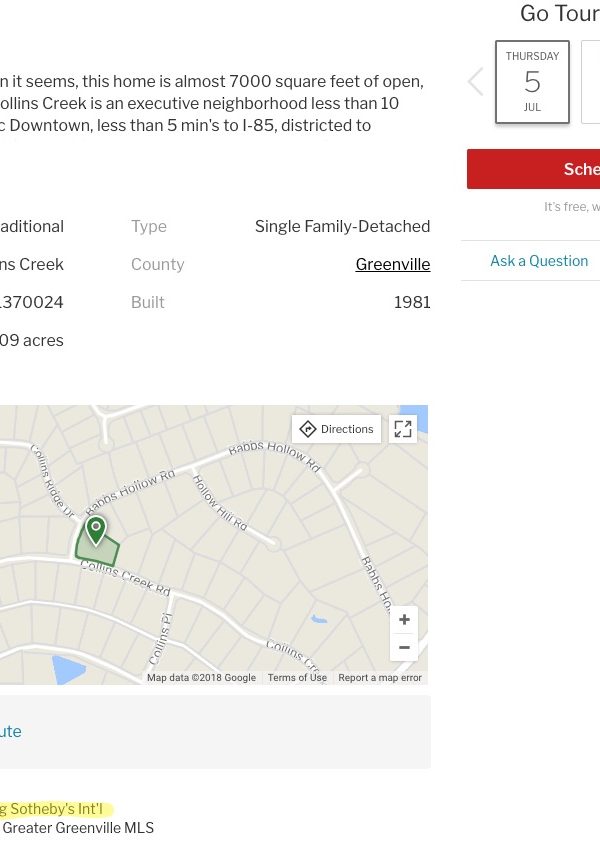Click Report a map error link
The width and height of the screenshot is (600, 843).
pos(380,677)
